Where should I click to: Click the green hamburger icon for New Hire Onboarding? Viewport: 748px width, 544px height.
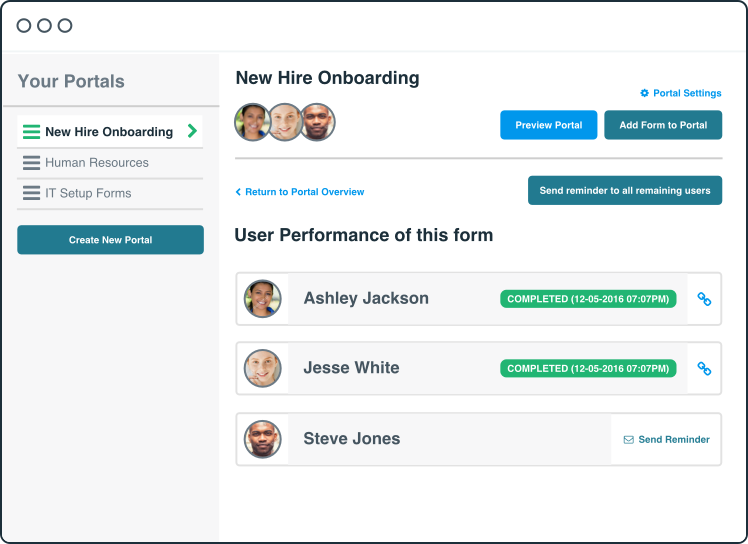(31, 132)
